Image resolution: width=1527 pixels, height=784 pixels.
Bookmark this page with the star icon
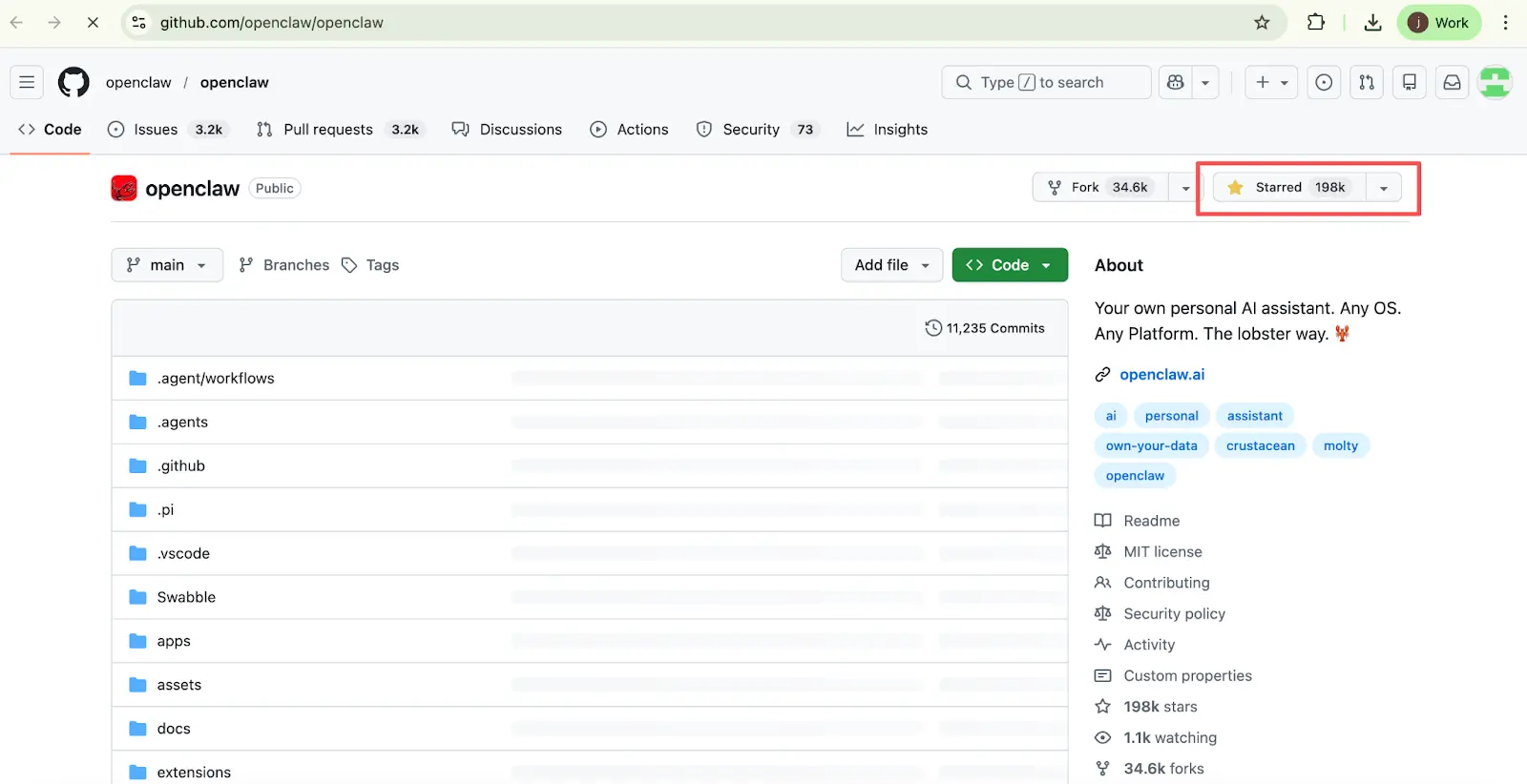coord(1262,23)
